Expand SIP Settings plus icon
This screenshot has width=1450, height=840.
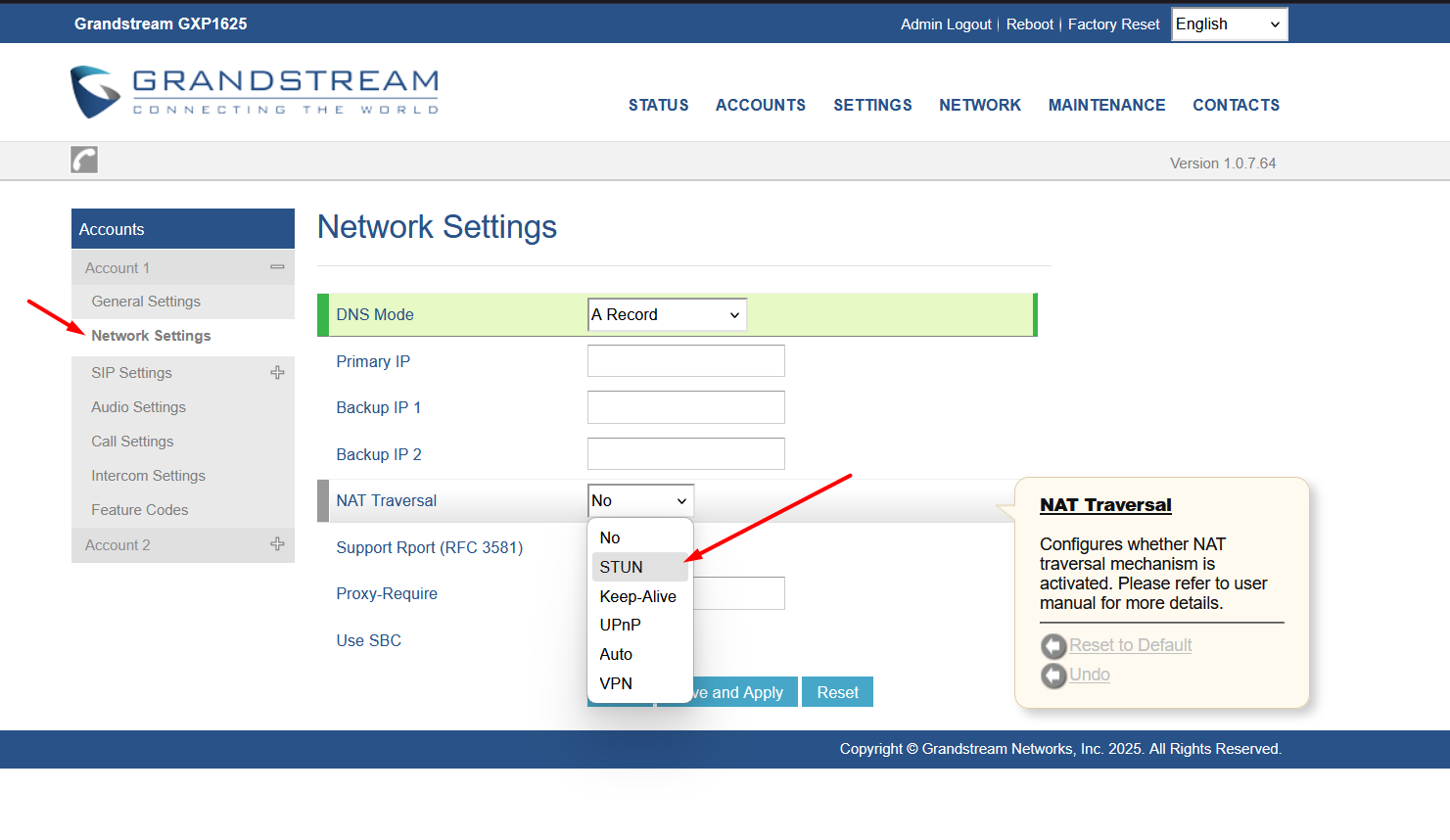coord(277,373)
